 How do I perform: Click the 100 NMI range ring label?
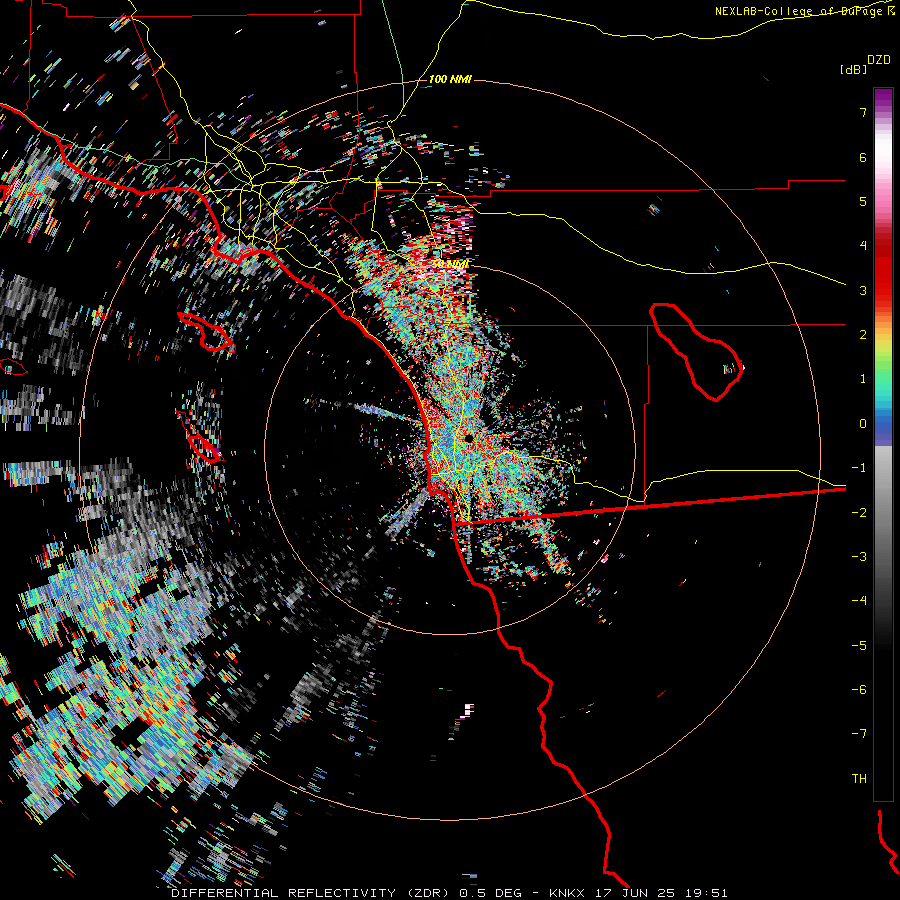[x=450, y=79]
